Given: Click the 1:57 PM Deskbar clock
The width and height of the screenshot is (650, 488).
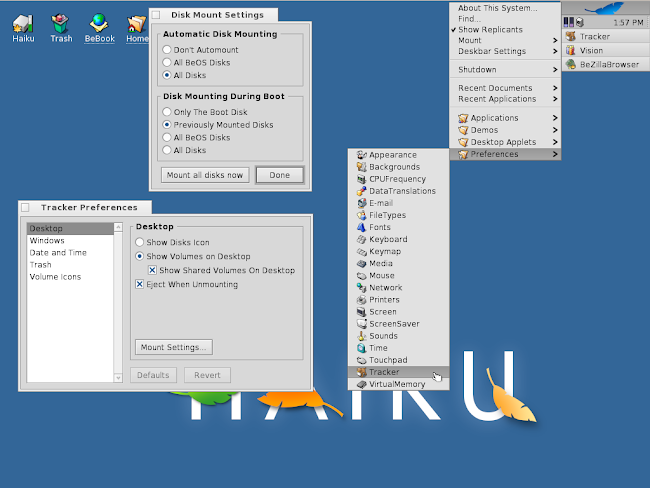Looking at the screenshot, I should [x=628, y=22].
